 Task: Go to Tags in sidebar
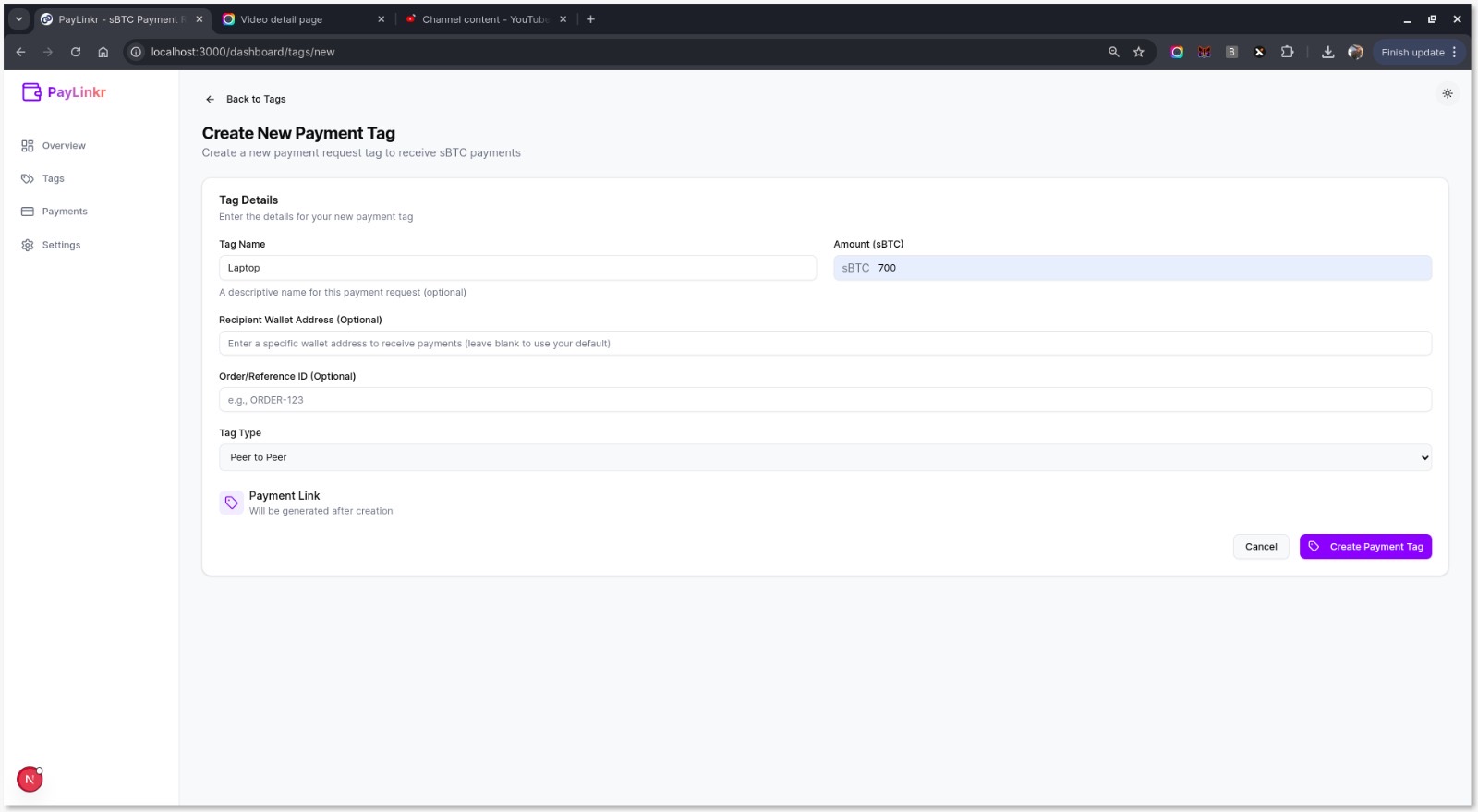pyautogui.click(x=42, y=179)
